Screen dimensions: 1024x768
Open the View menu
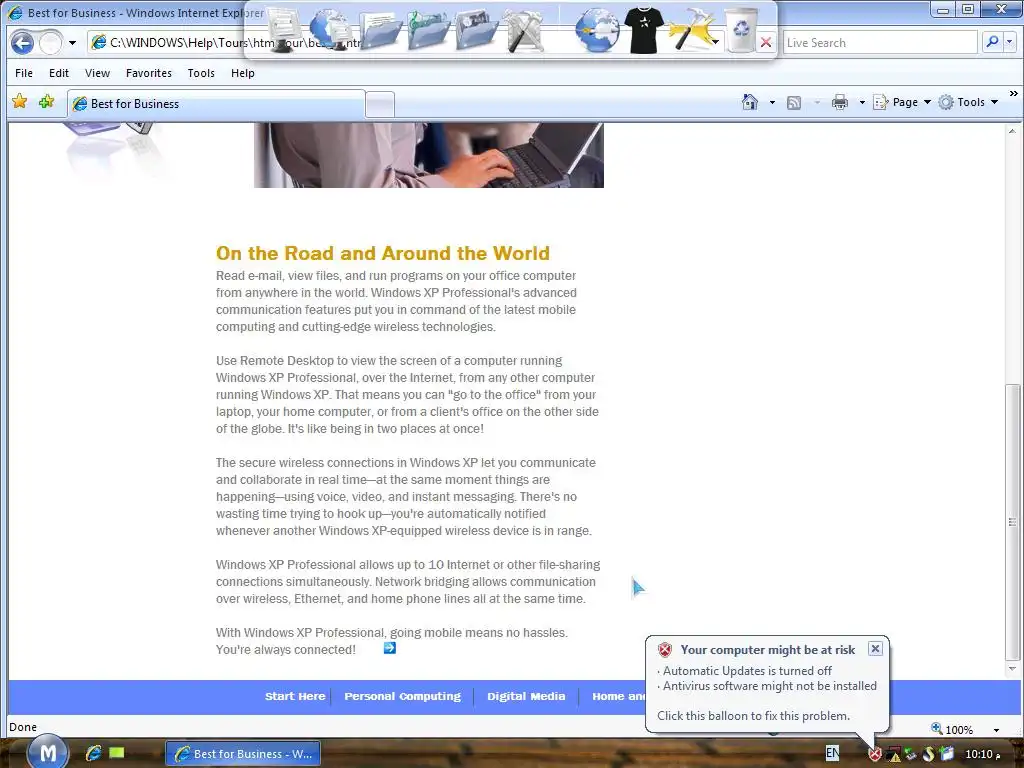click(97, 73)
